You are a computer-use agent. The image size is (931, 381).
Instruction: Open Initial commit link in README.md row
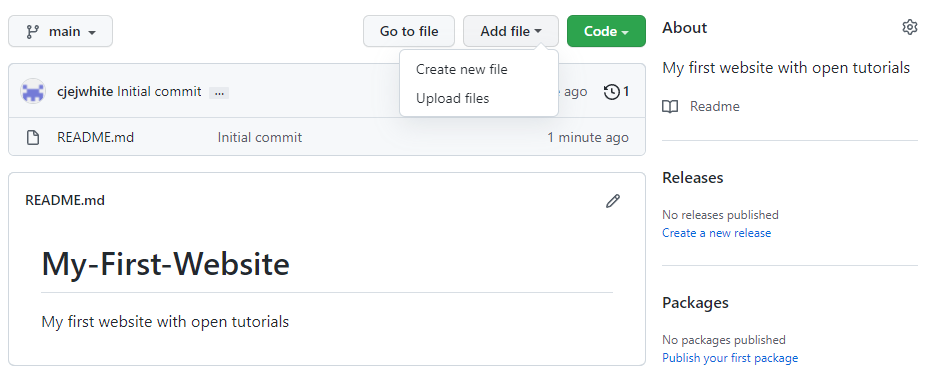point(259,138)
